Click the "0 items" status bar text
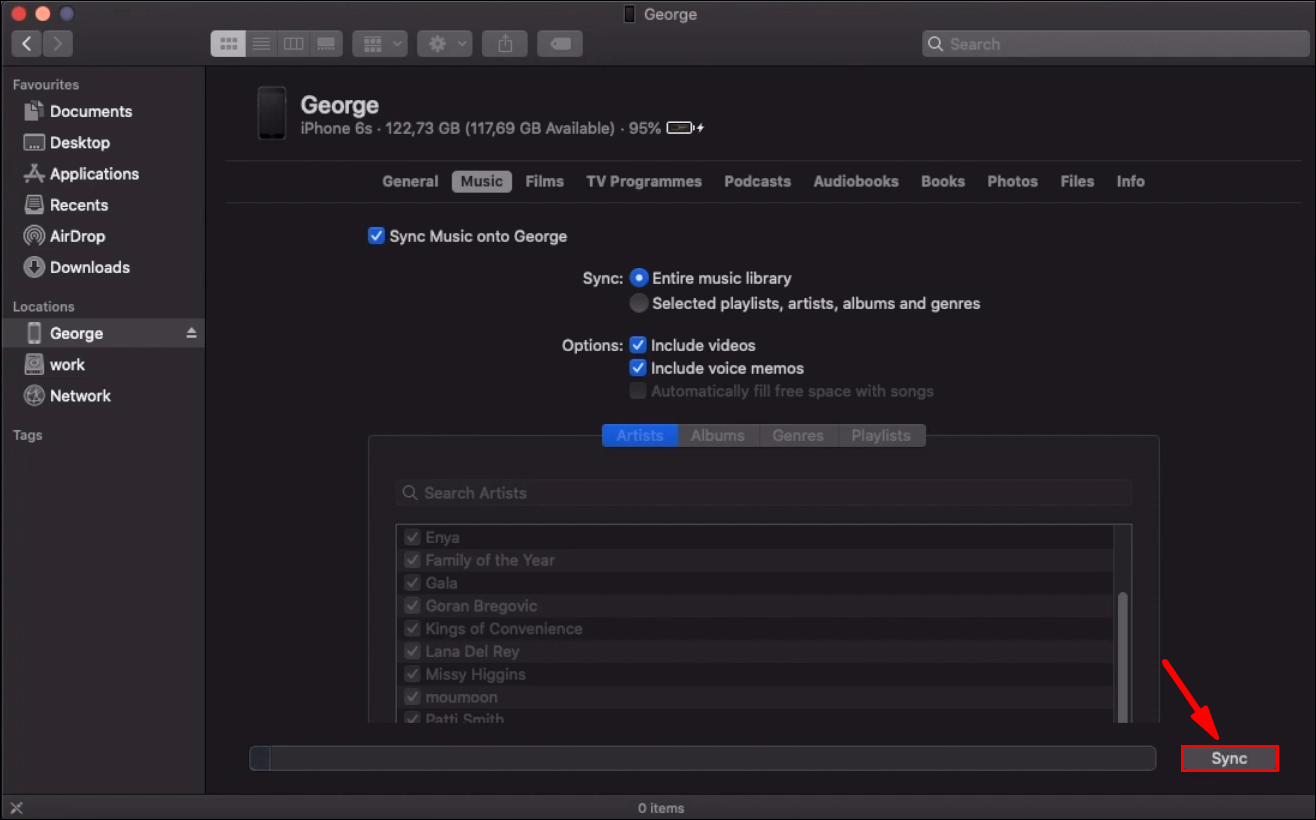The height and width of the screenshot is (820, 1316). point(661,808)
